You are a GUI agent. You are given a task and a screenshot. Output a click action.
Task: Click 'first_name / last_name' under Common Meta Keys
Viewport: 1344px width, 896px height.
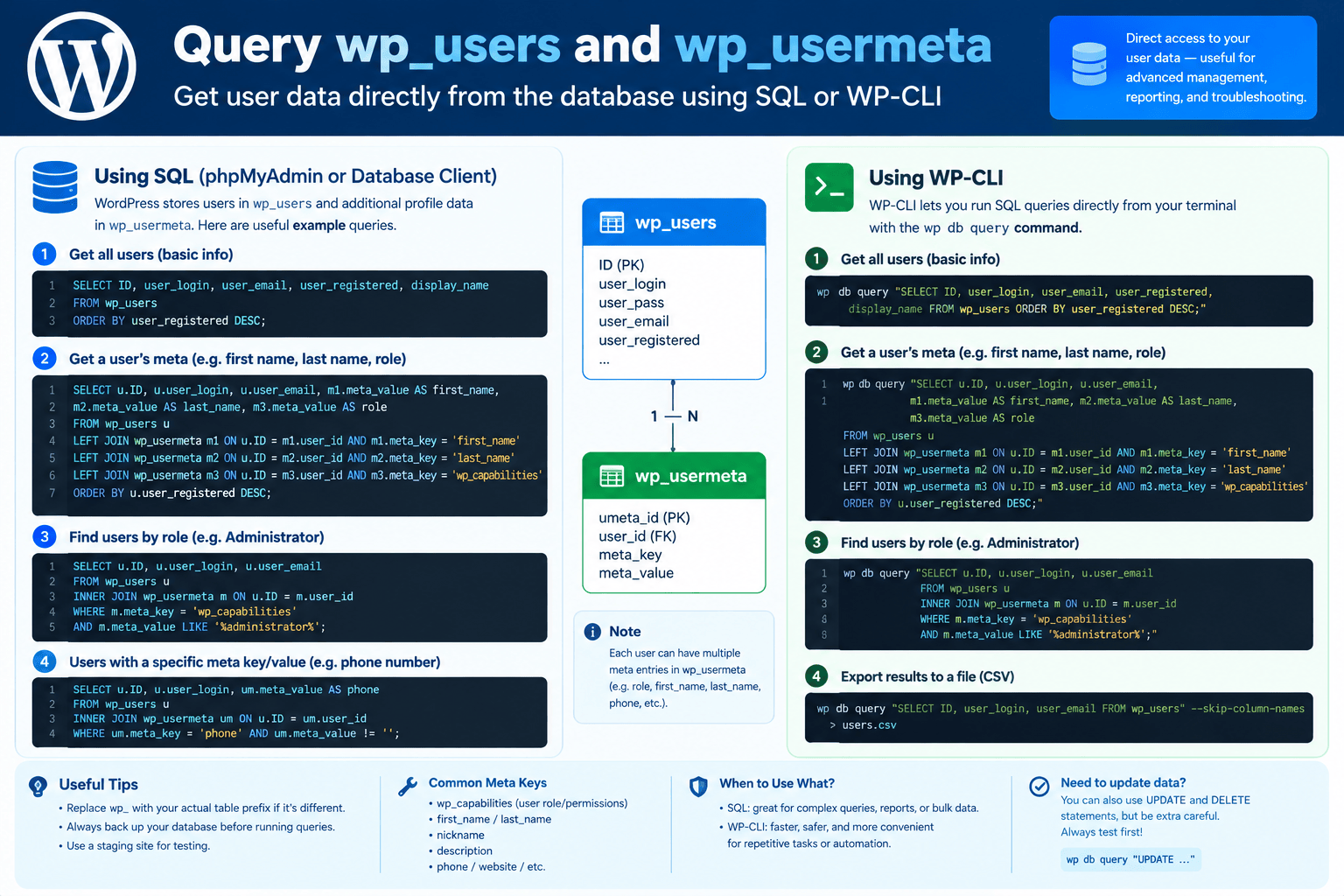coord(494,819)
